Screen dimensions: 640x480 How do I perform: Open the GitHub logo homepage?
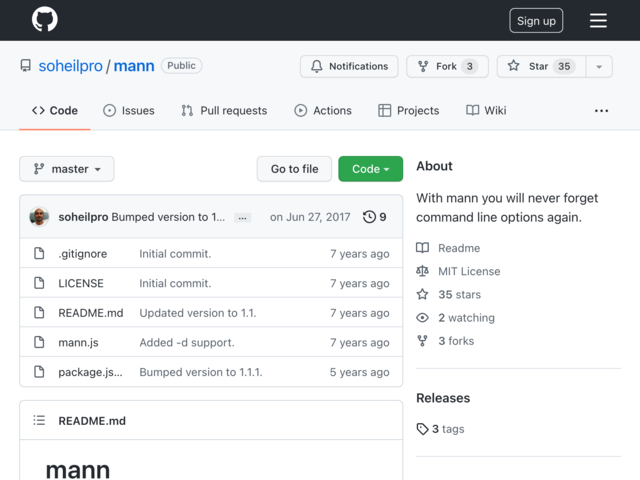pos(45,19)
